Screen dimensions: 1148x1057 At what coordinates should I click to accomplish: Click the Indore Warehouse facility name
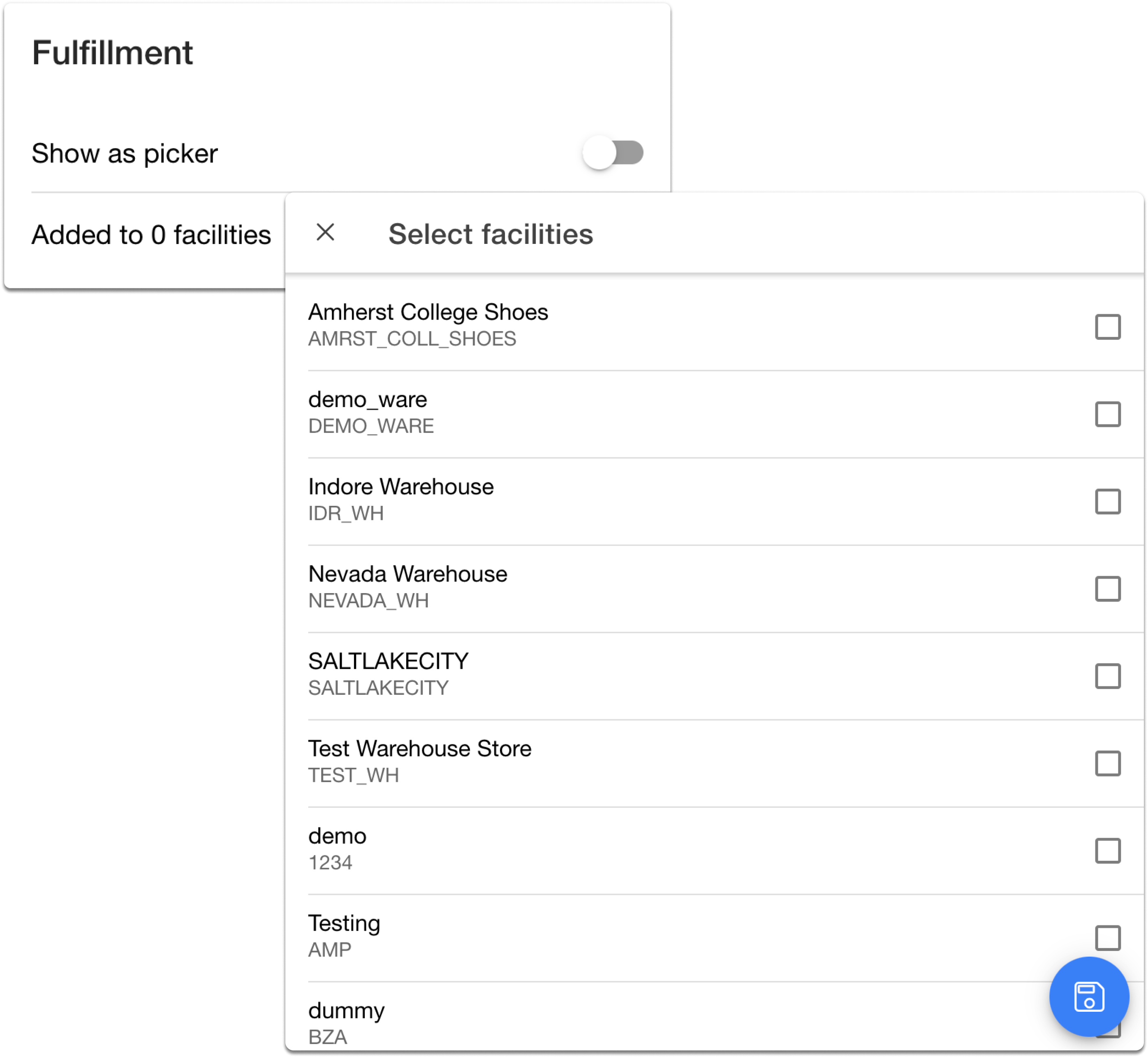[401, 487]
